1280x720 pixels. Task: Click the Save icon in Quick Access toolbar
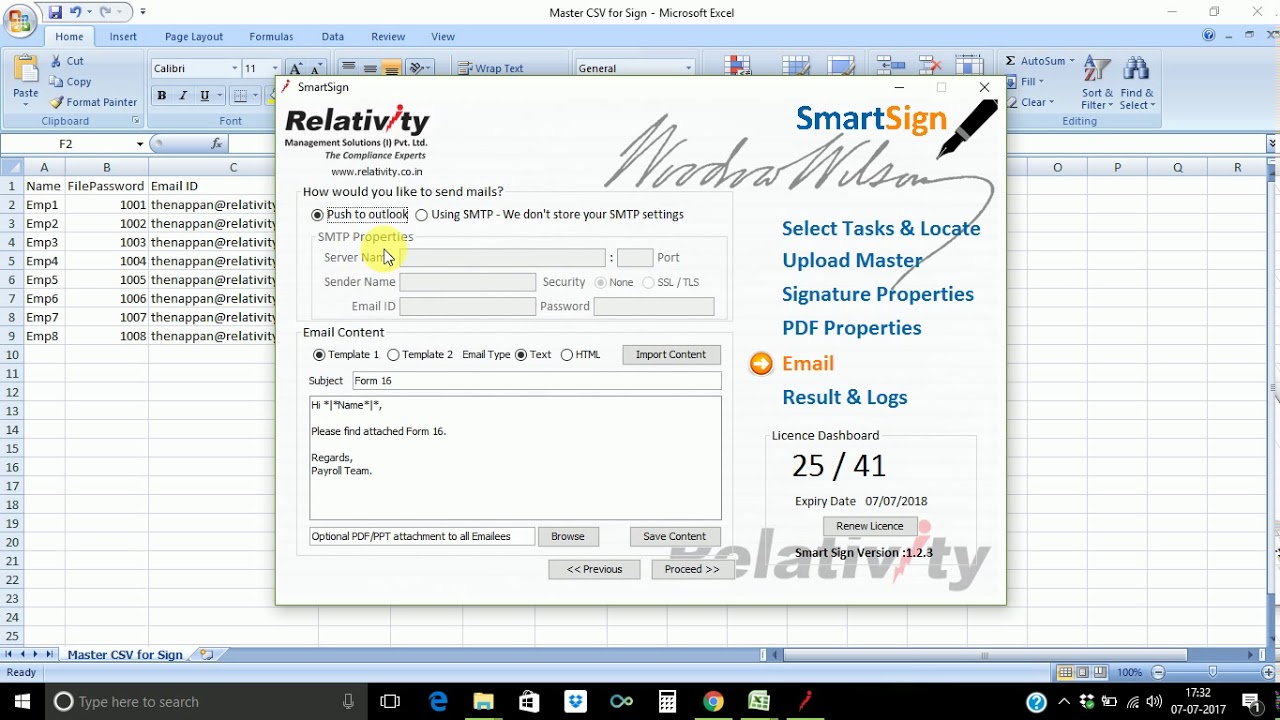pyautogui.click(x=55, y=12)
